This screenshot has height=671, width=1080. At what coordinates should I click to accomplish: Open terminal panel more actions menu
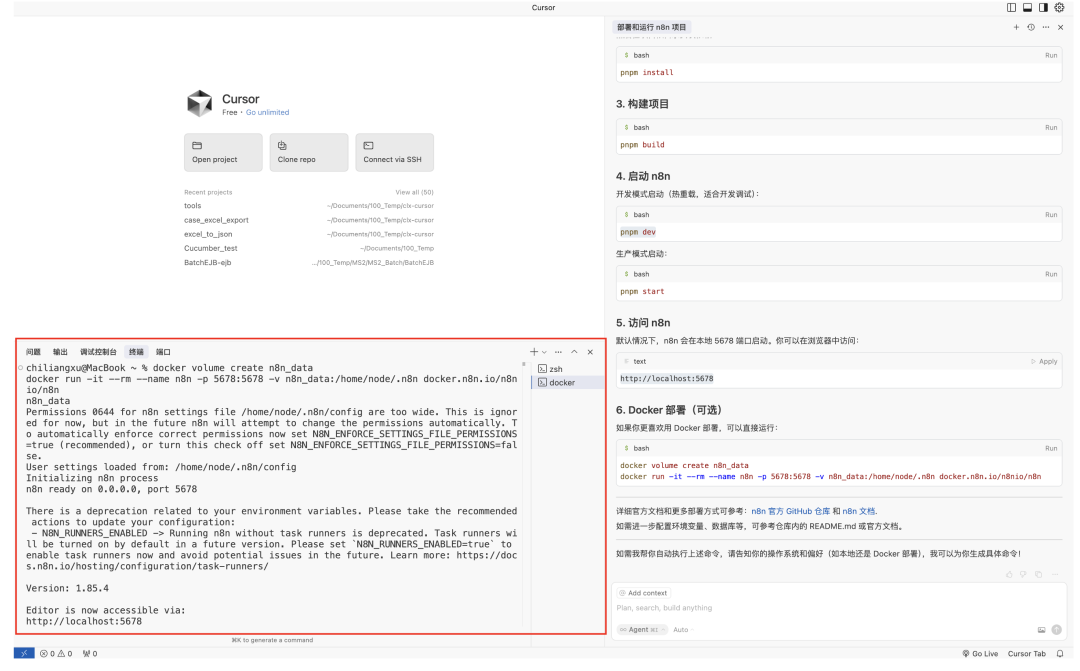[558, 352]
